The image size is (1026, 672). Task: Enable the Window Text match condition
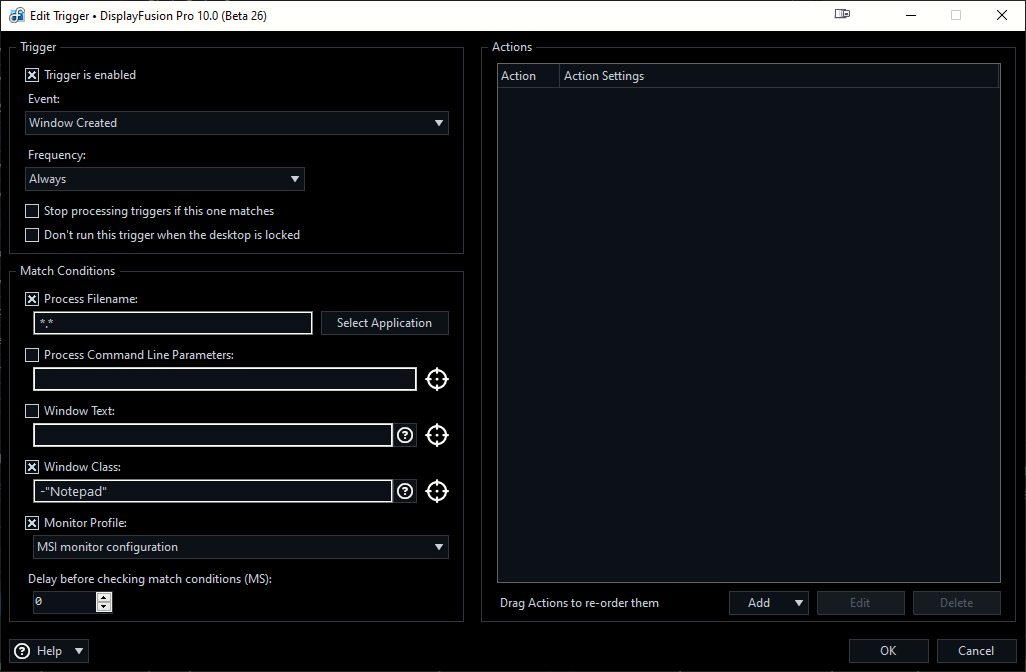point(32,411)
